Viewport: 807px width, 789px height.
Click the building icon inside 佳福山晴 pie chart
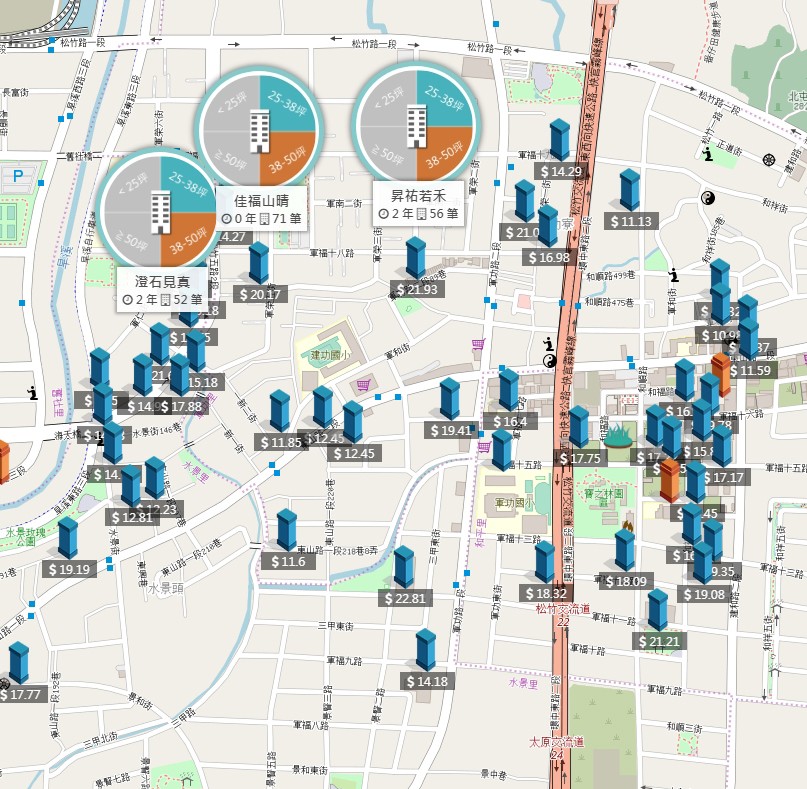pyautogui.click(x=259, y=131)
